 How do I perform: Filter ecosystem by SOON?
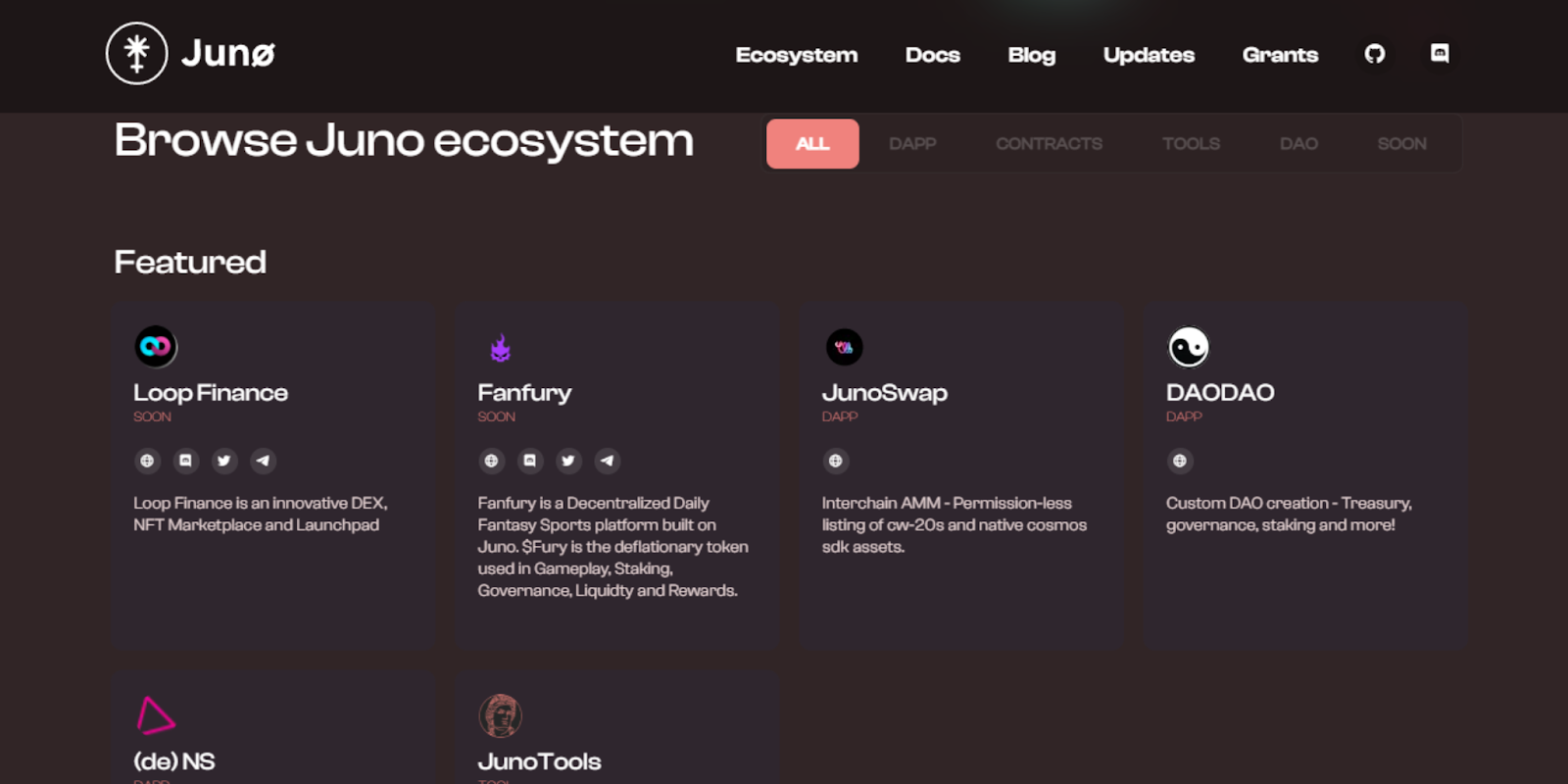coord(1401,144)
